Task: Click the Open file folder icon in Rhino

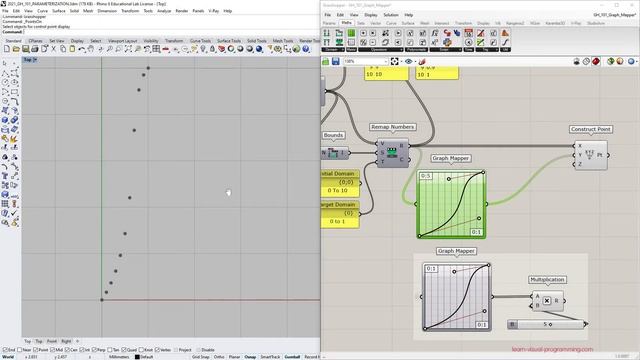Action: (16, 49)
